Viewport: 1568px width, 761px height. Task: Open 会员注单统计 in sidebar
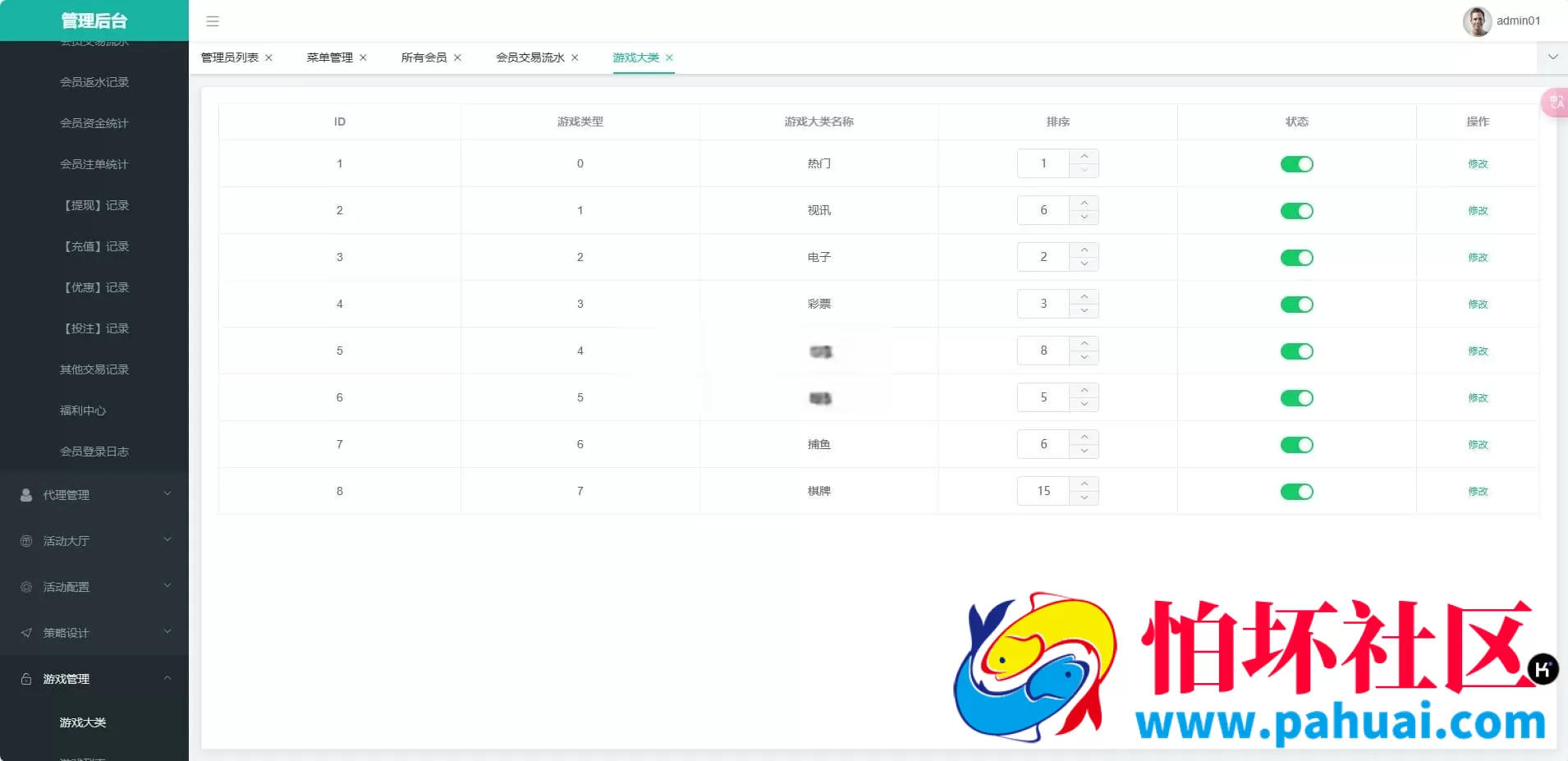(x=94, y=164)
